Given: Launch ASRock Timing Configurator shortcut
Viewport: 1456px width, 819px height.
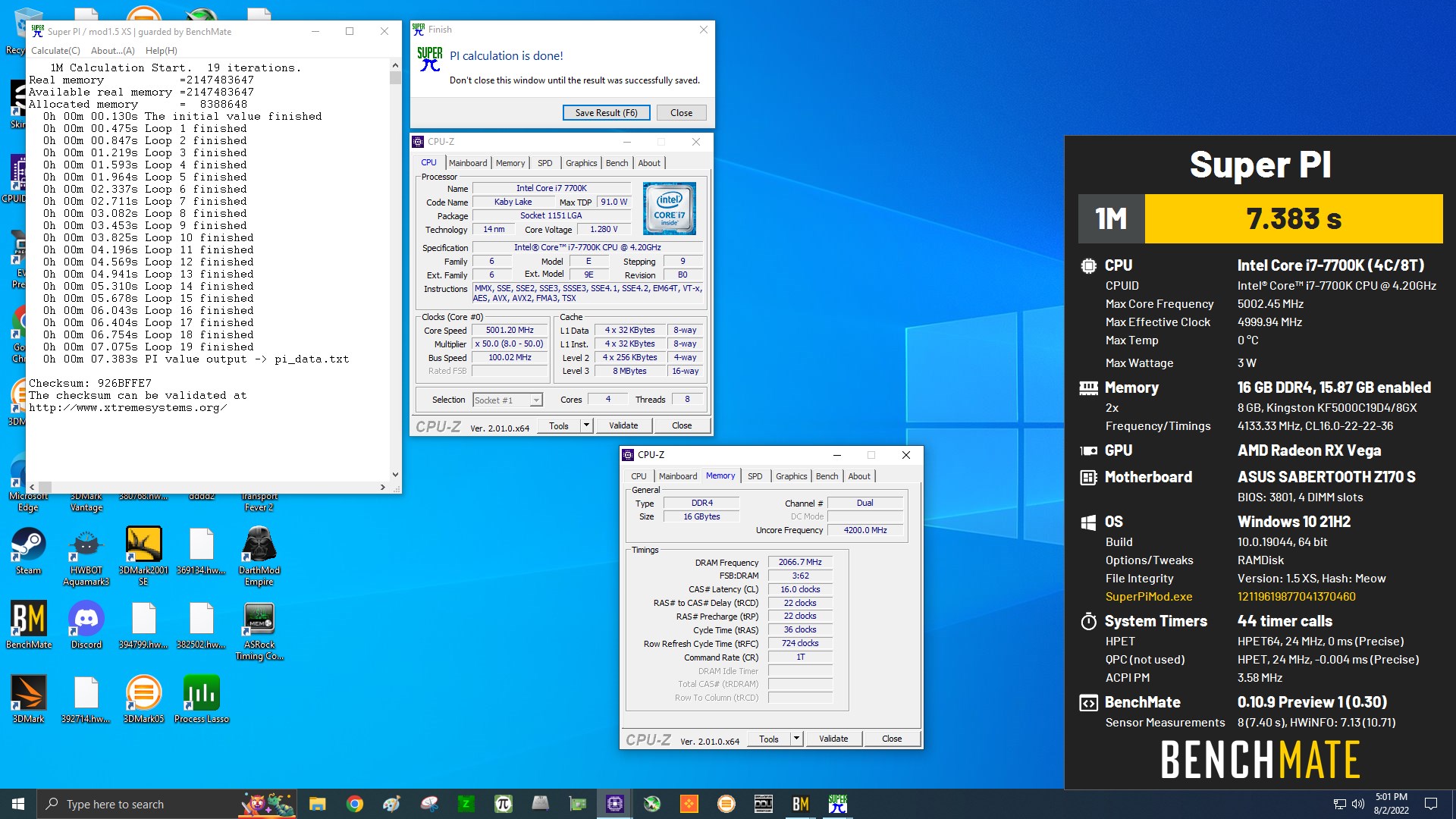Looking at the screenshot, I should 259,631.
